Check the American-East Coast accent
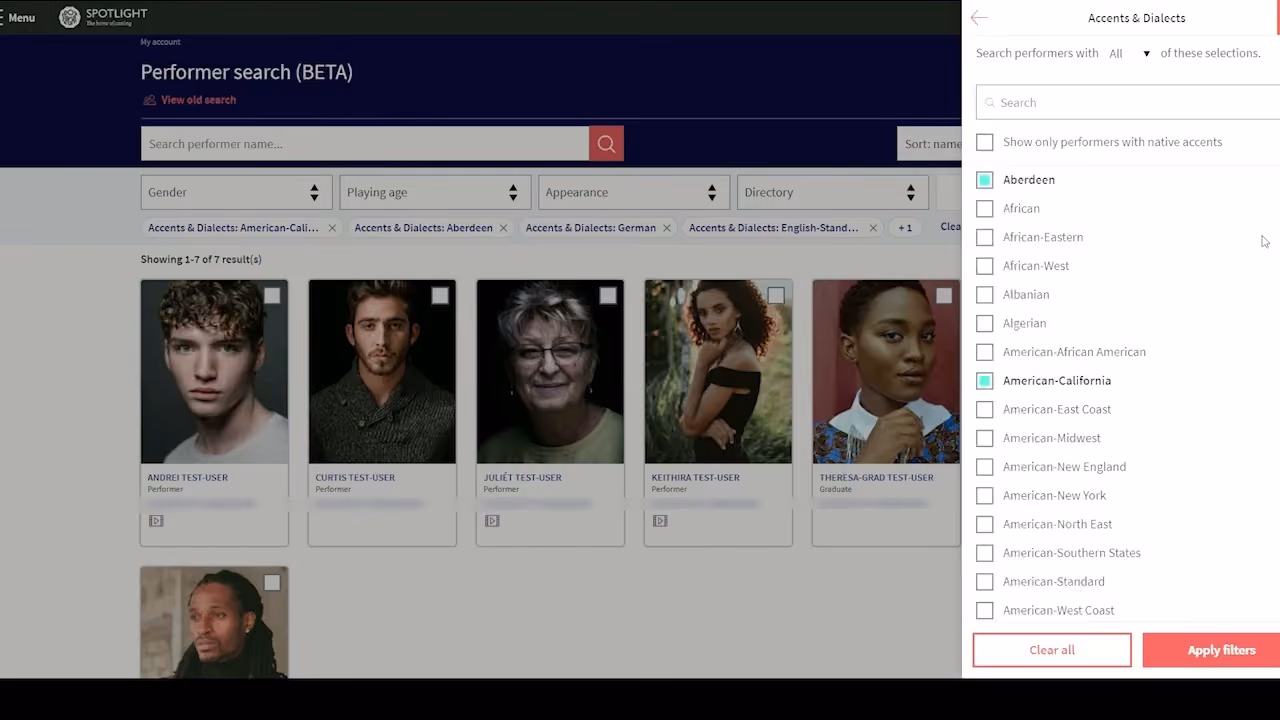Image resolution: width=1280 pixels, height=720 pixels. click(985, 410)
